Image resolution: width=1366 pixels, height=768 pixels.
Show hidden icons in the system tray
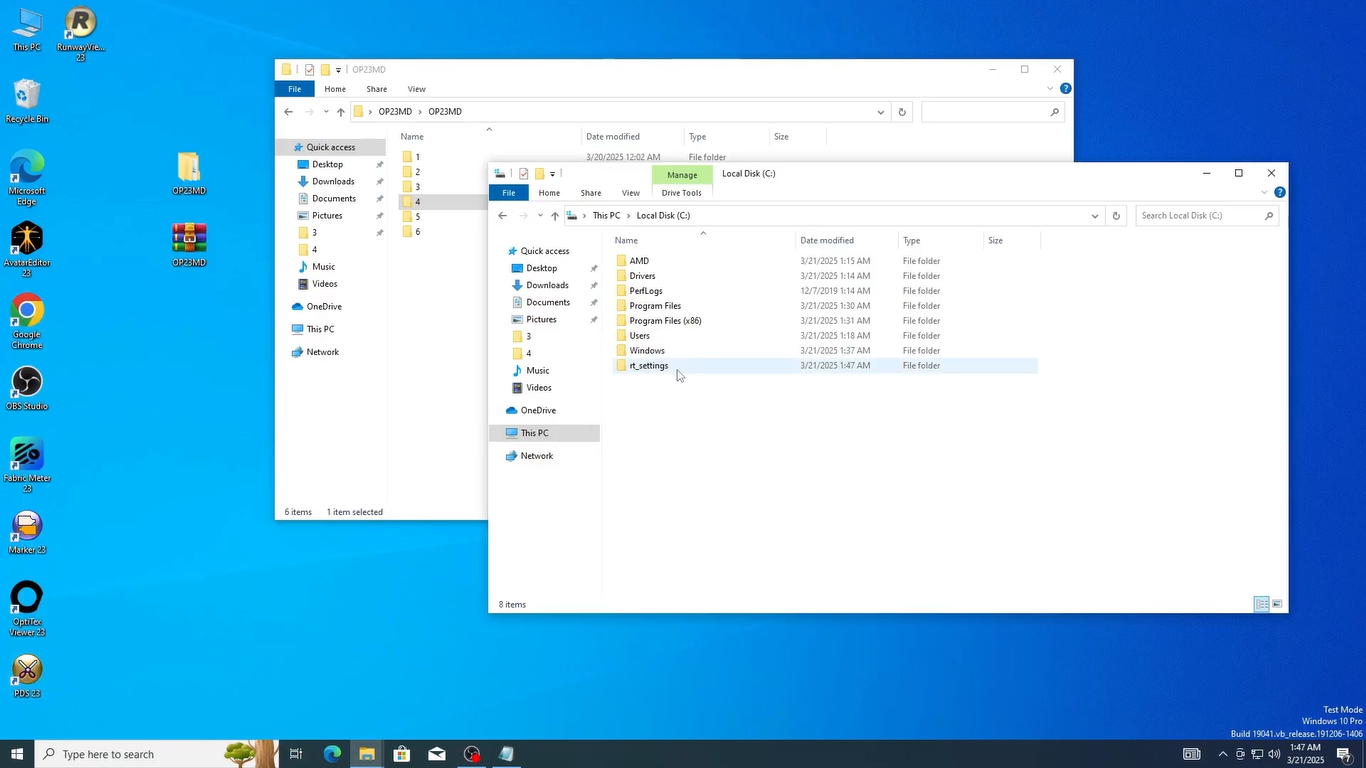tap(1222, 754)
